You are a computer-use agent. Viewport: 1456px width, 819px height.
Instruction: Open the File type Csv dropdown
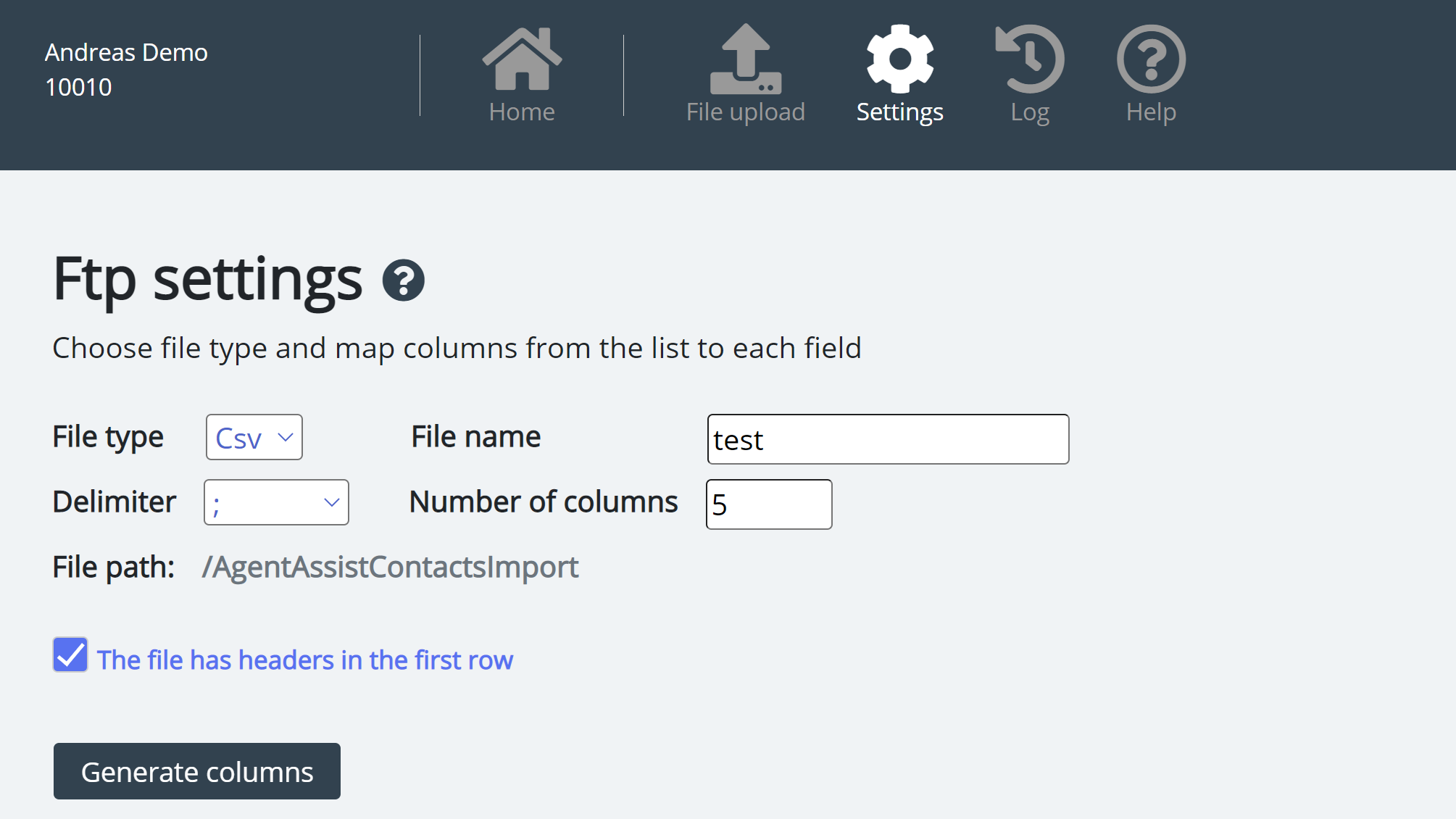coord(254,438)
